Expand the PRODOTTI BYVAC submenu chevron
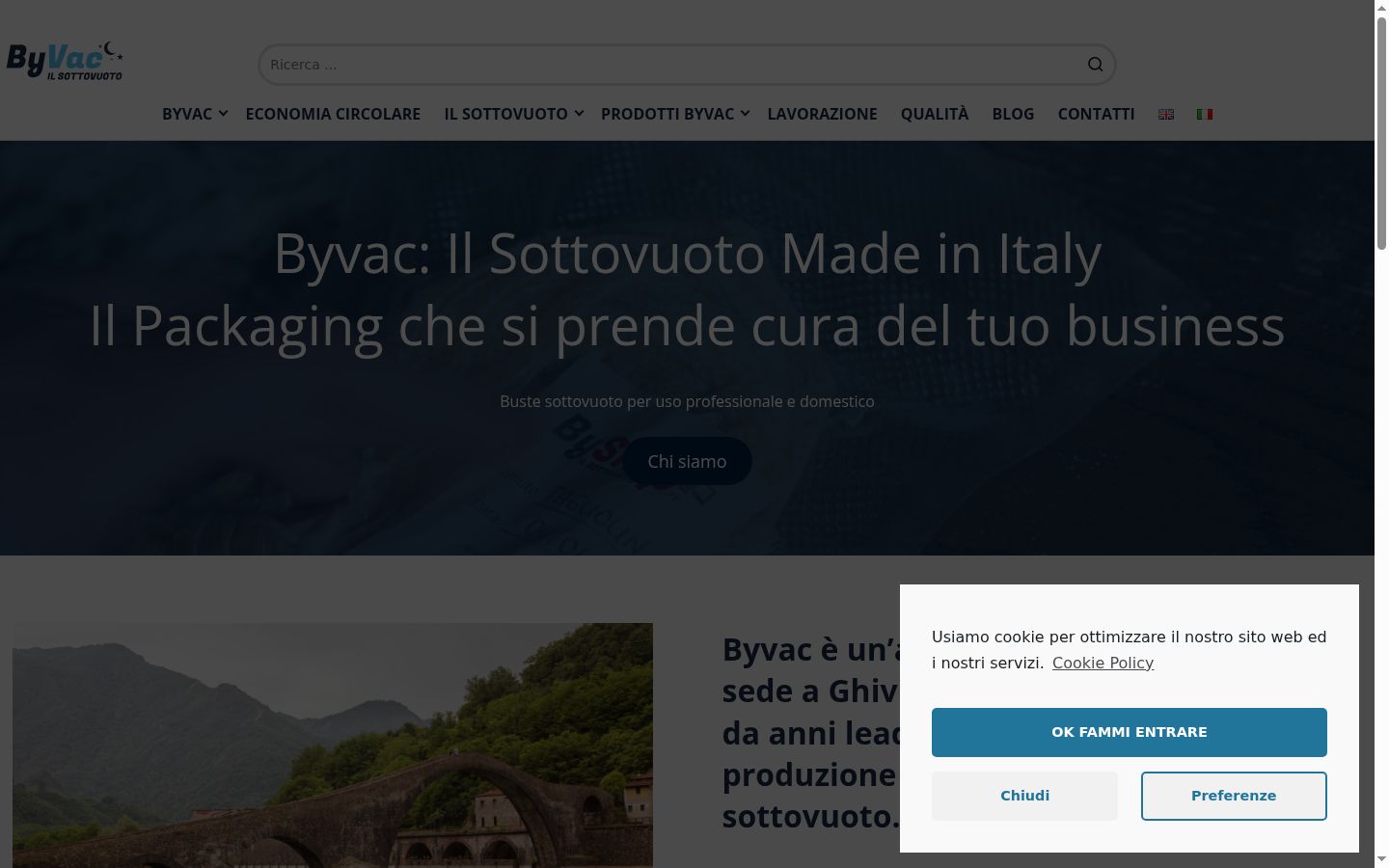 coord(745,114)
